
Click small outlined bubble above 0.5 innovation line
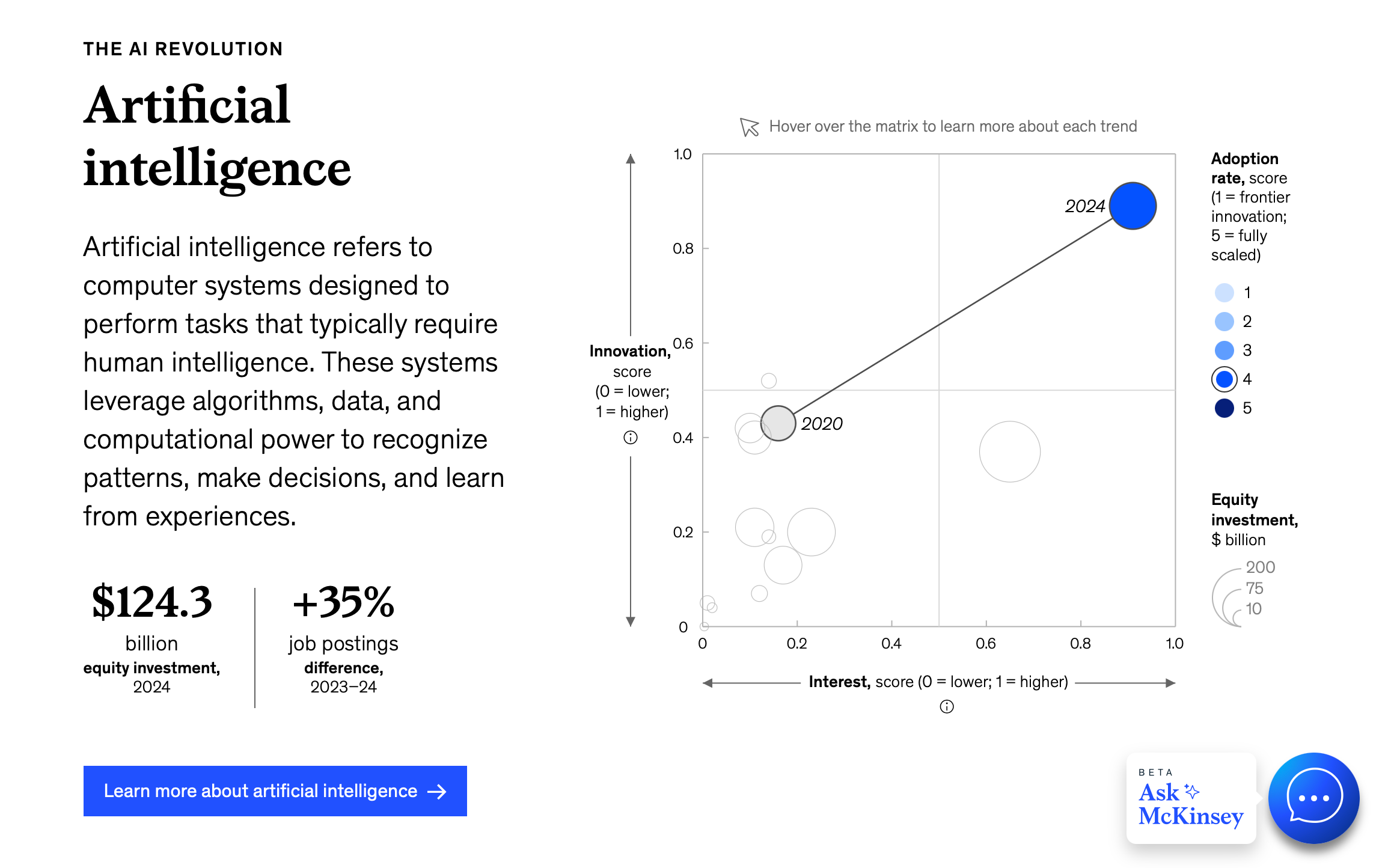pos(769,381)
